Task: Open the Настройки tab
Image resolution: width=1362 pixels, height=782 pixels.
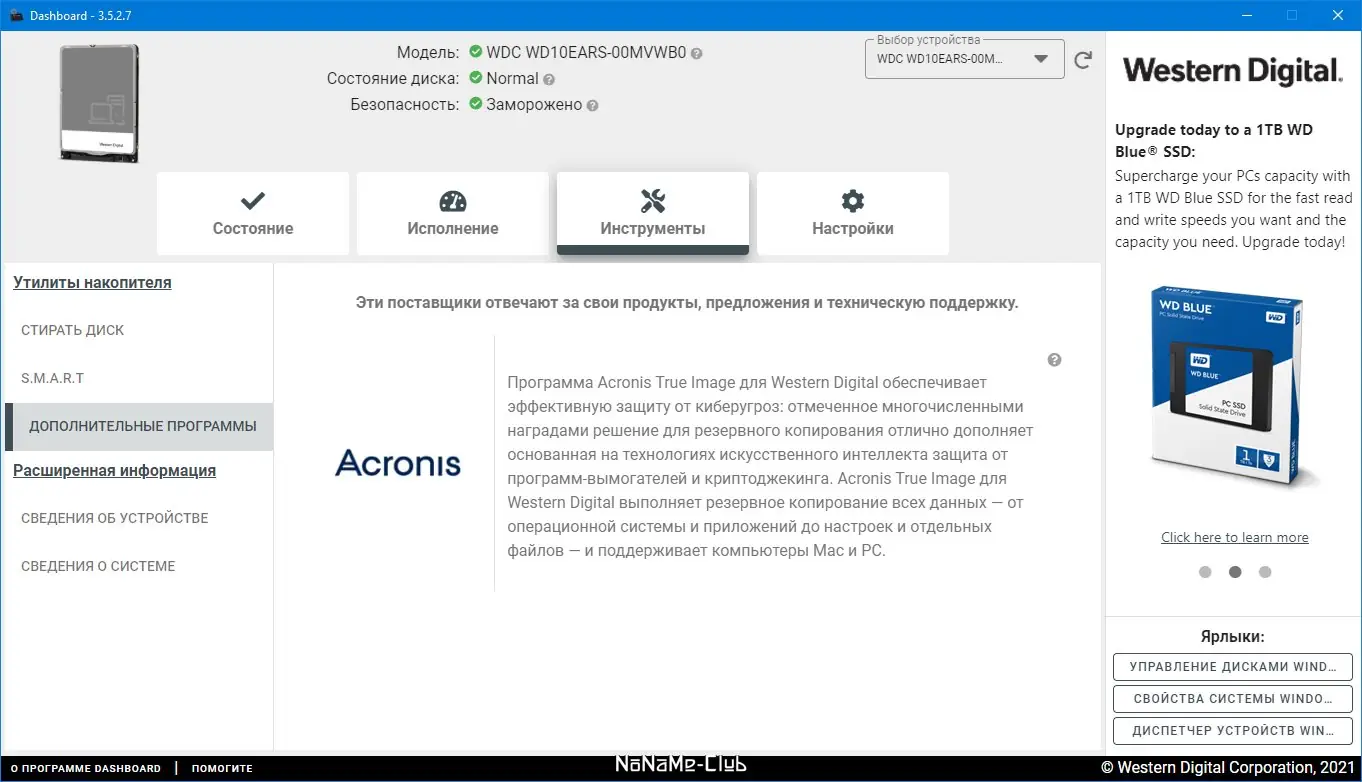Action: [x=853, y=213]
